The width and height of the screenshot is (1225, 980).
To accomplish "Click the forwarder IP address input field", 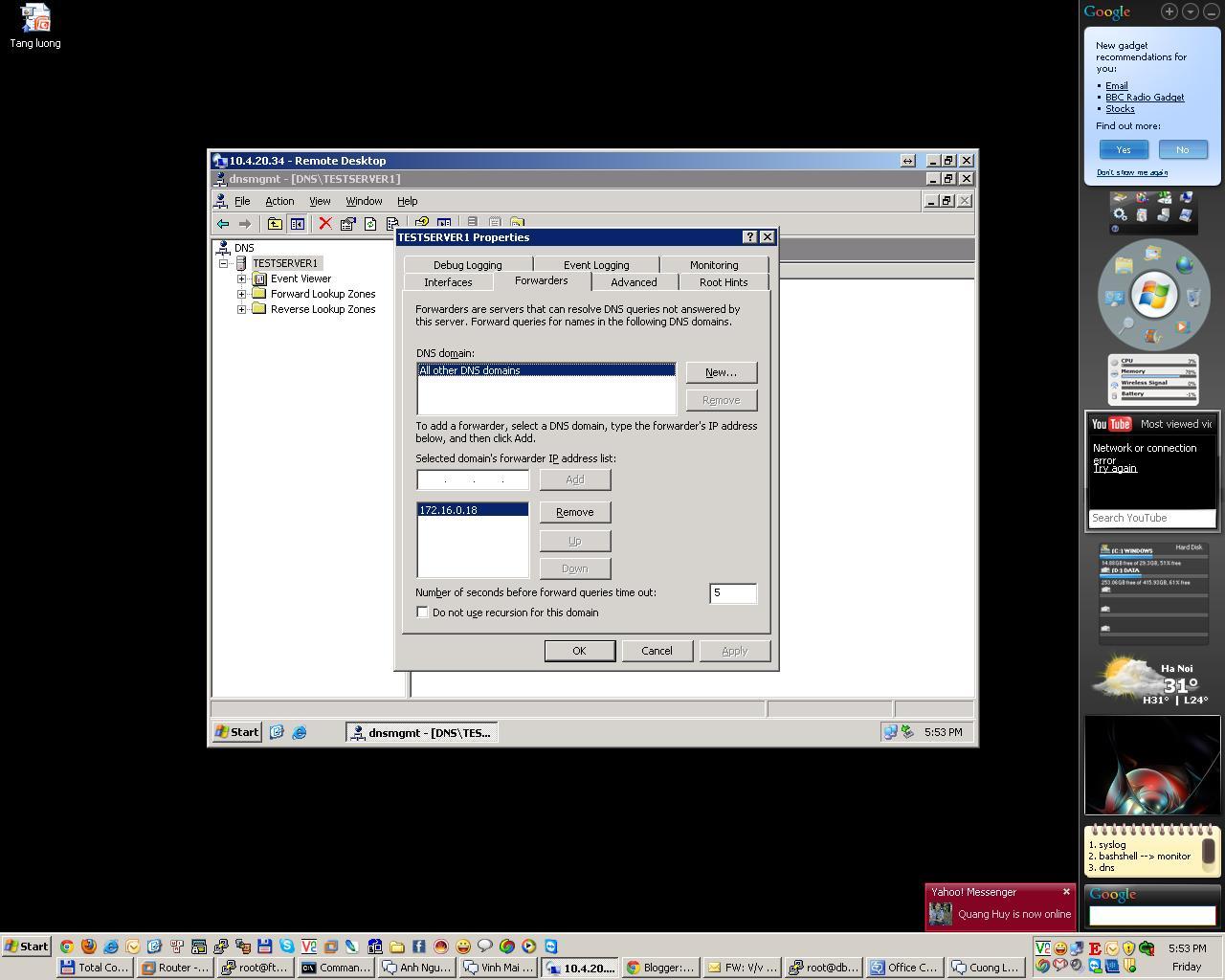I will click(x=472, y=479).
